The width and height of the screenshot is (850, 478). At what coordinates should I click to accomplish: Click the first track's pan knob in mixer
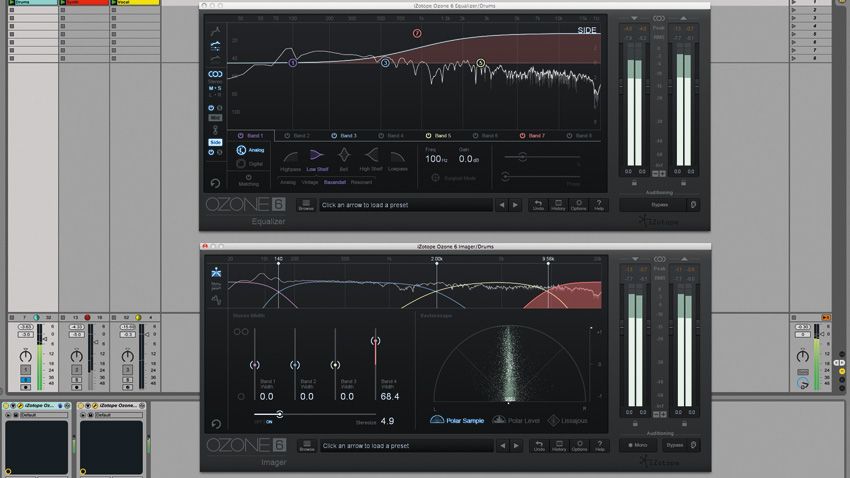pos(25,356)
